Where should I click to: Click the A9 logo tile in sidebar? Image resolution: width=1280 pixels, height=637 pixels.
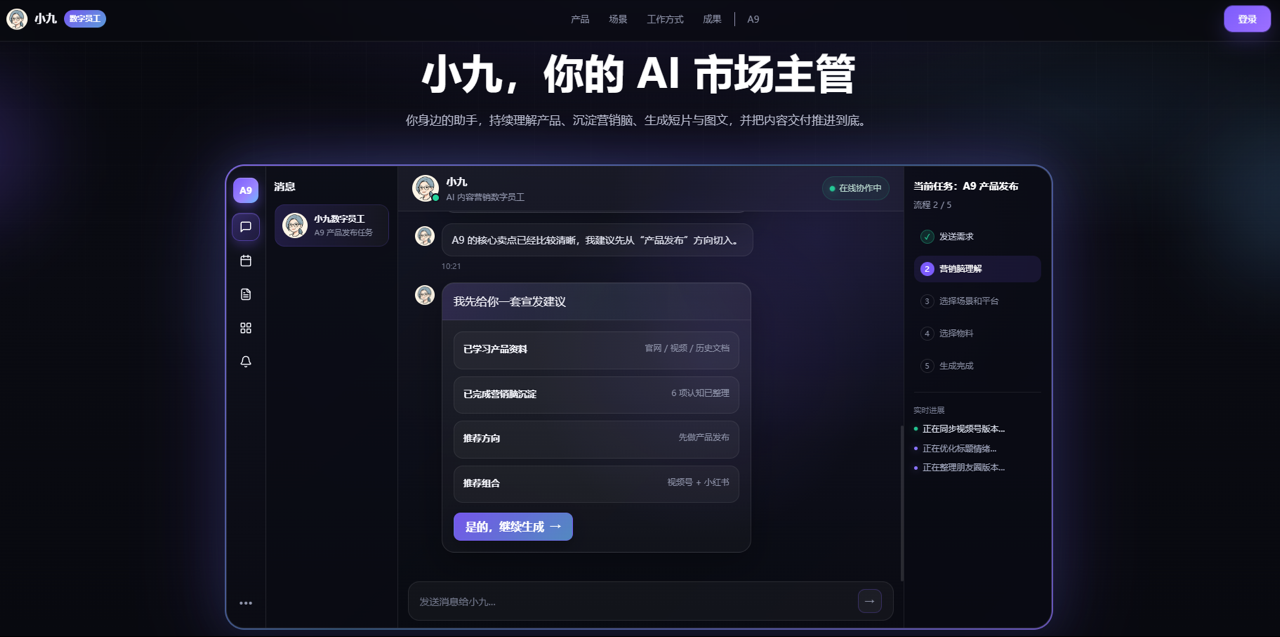(246, 190)
